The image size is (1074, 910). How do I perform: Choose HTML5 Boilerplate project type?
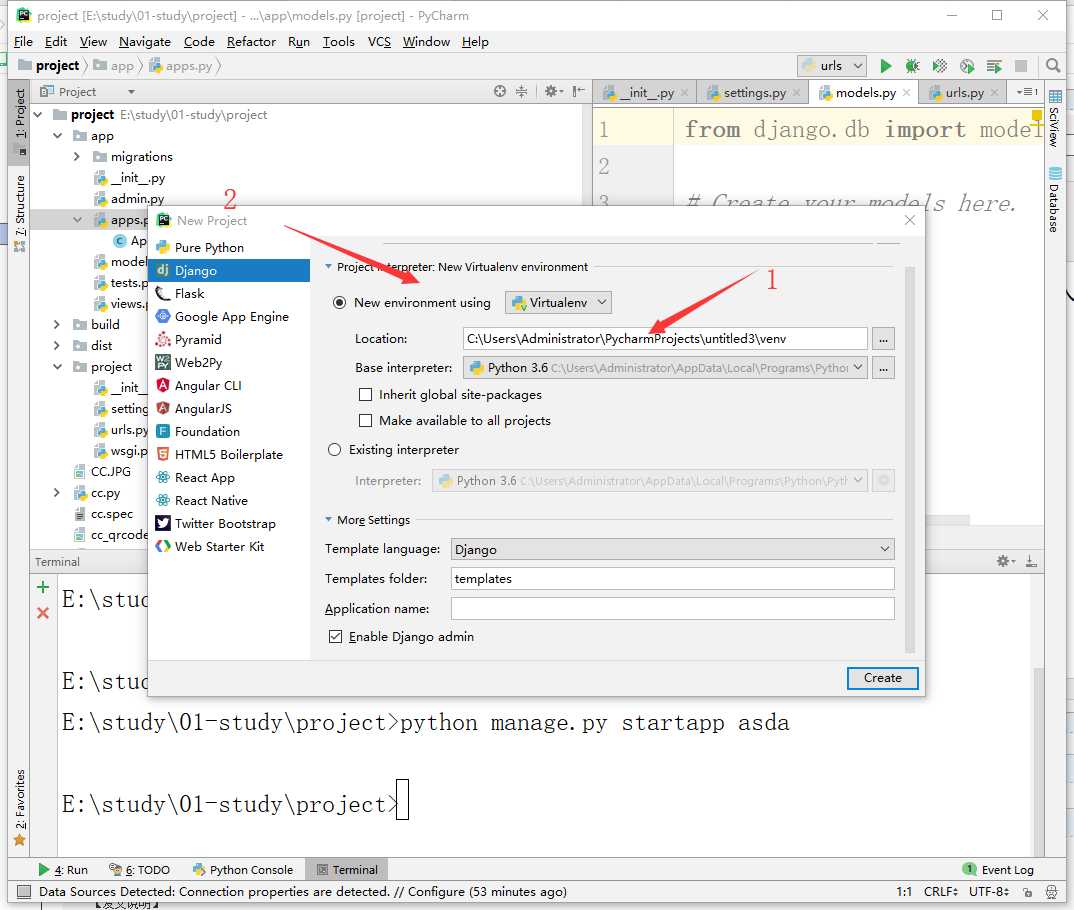click(229, 455)
